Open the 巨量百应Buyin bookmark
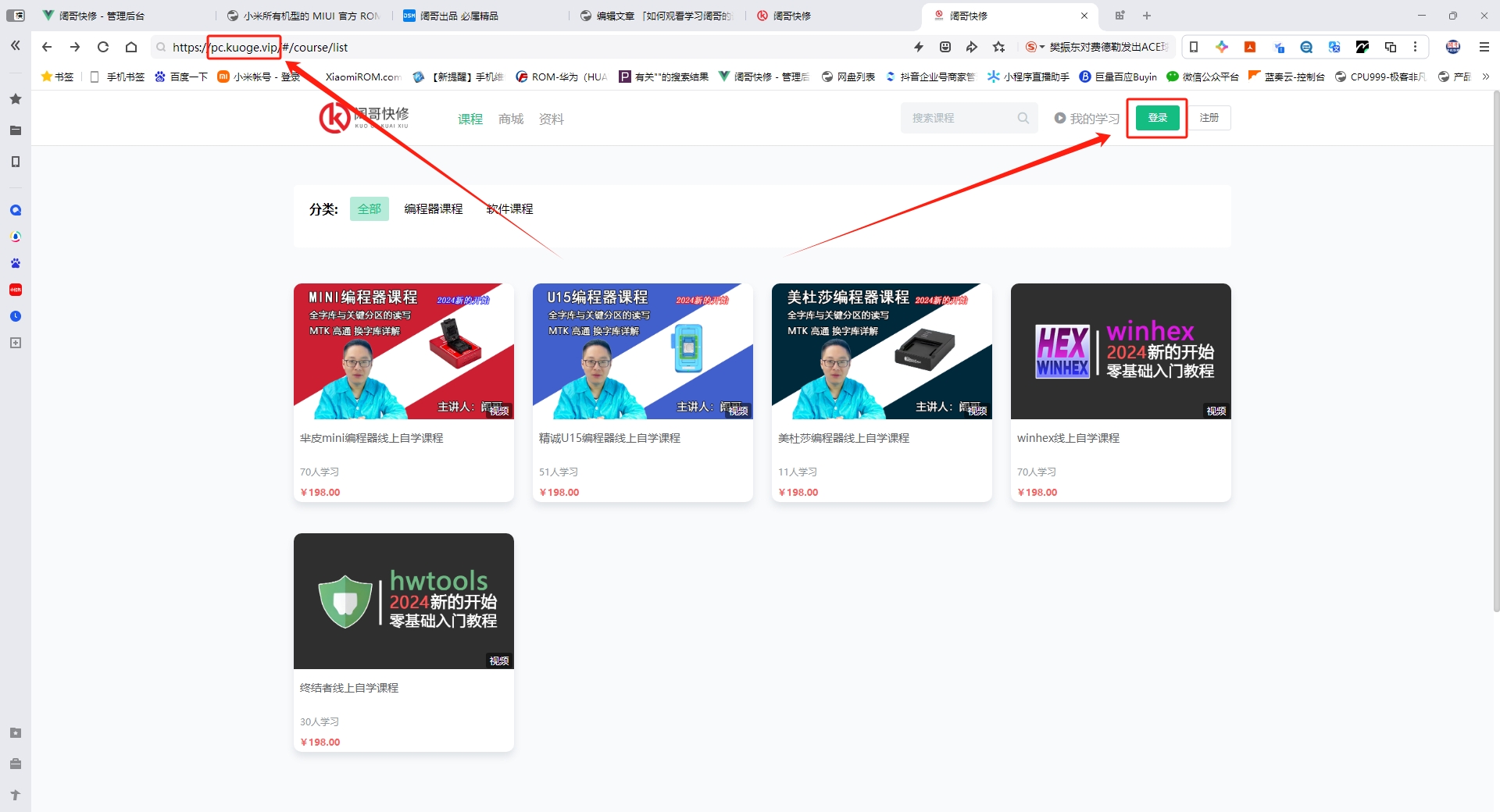The width and height of the screenshot is (1500, 812). (x=1118, y=77)
